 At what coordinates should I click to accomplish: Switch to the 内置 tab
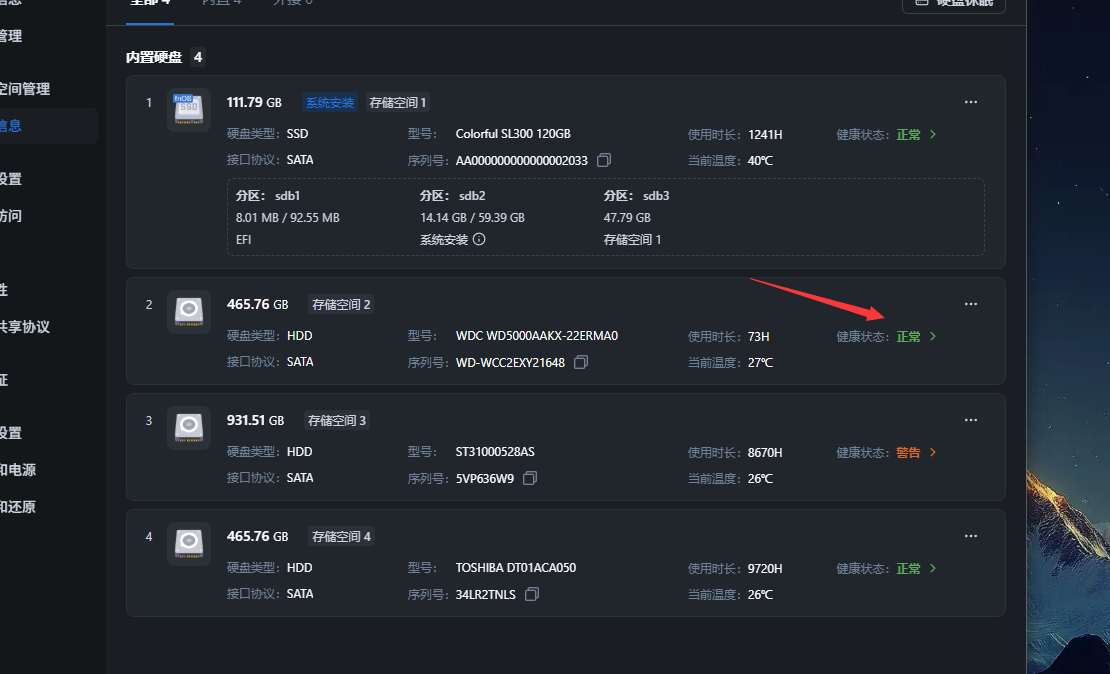[x=222, y=3]
